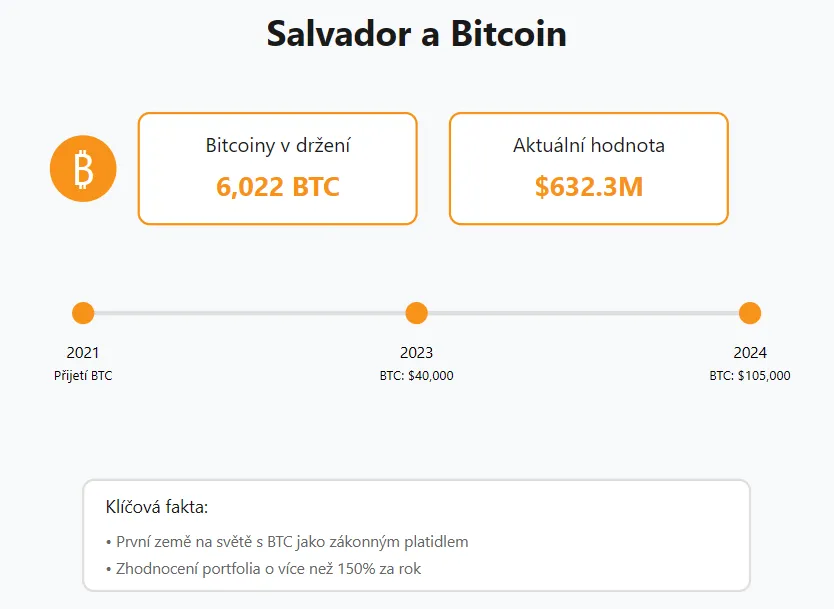Click the 6,022 BTC amount
Viewport: 834px width, 609px height.
[277, 186]
